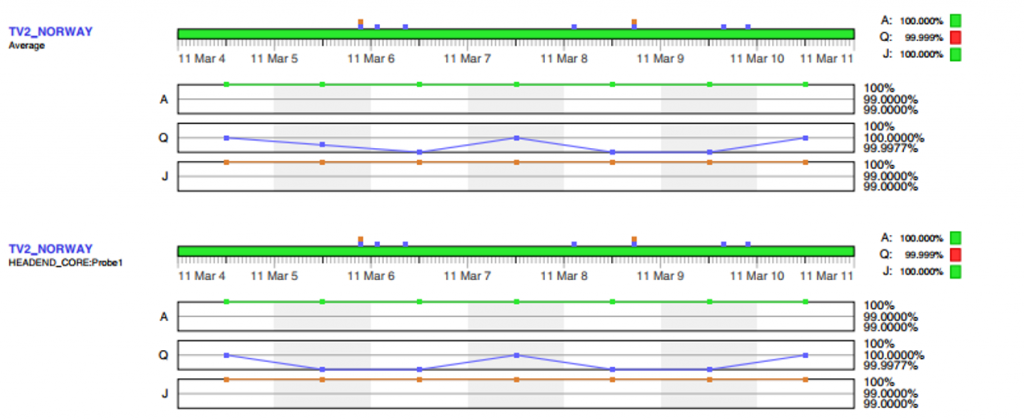Open the TV2_NORWAY HEADEND_CORE:Probe1 title link
This screenshot has width=1024, height=420.
50,249
